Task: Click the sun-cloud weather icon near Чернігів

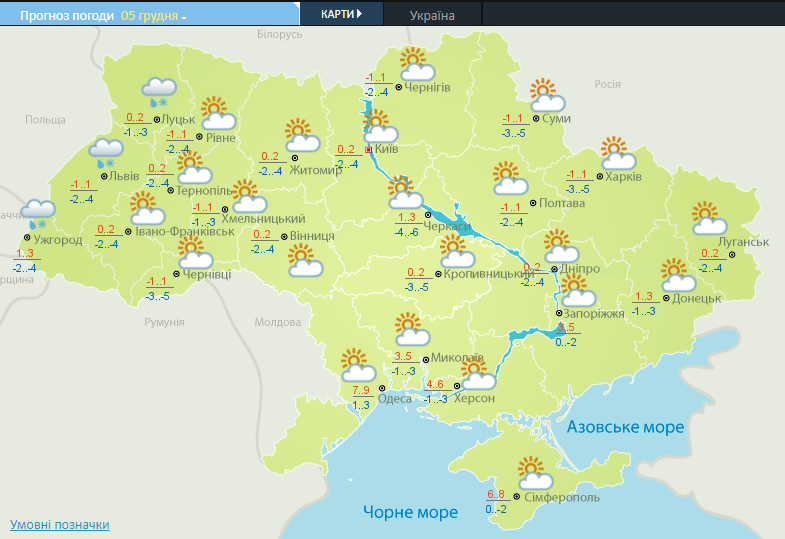Action: tap(416, 64)
